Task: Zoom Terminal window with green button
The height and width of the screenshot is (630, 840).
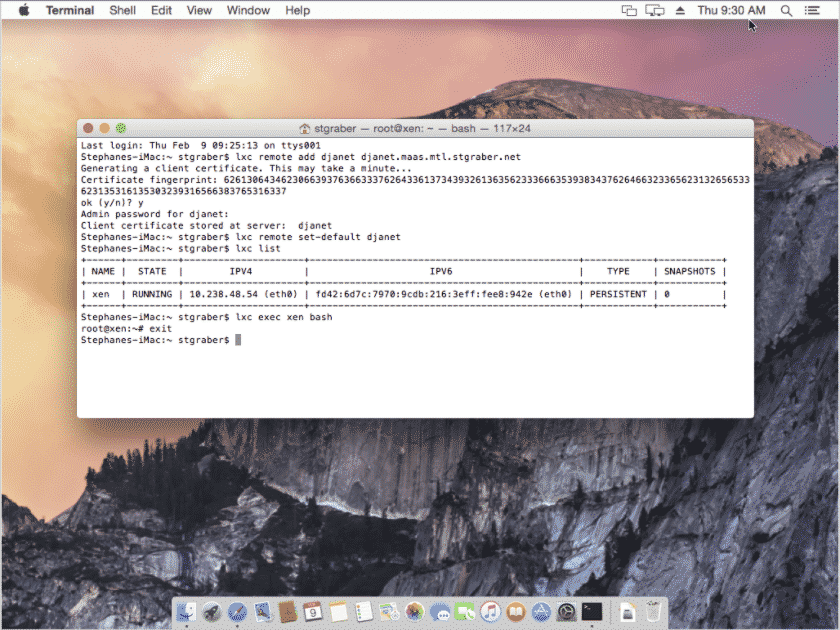Action: [x=121, y=128]
